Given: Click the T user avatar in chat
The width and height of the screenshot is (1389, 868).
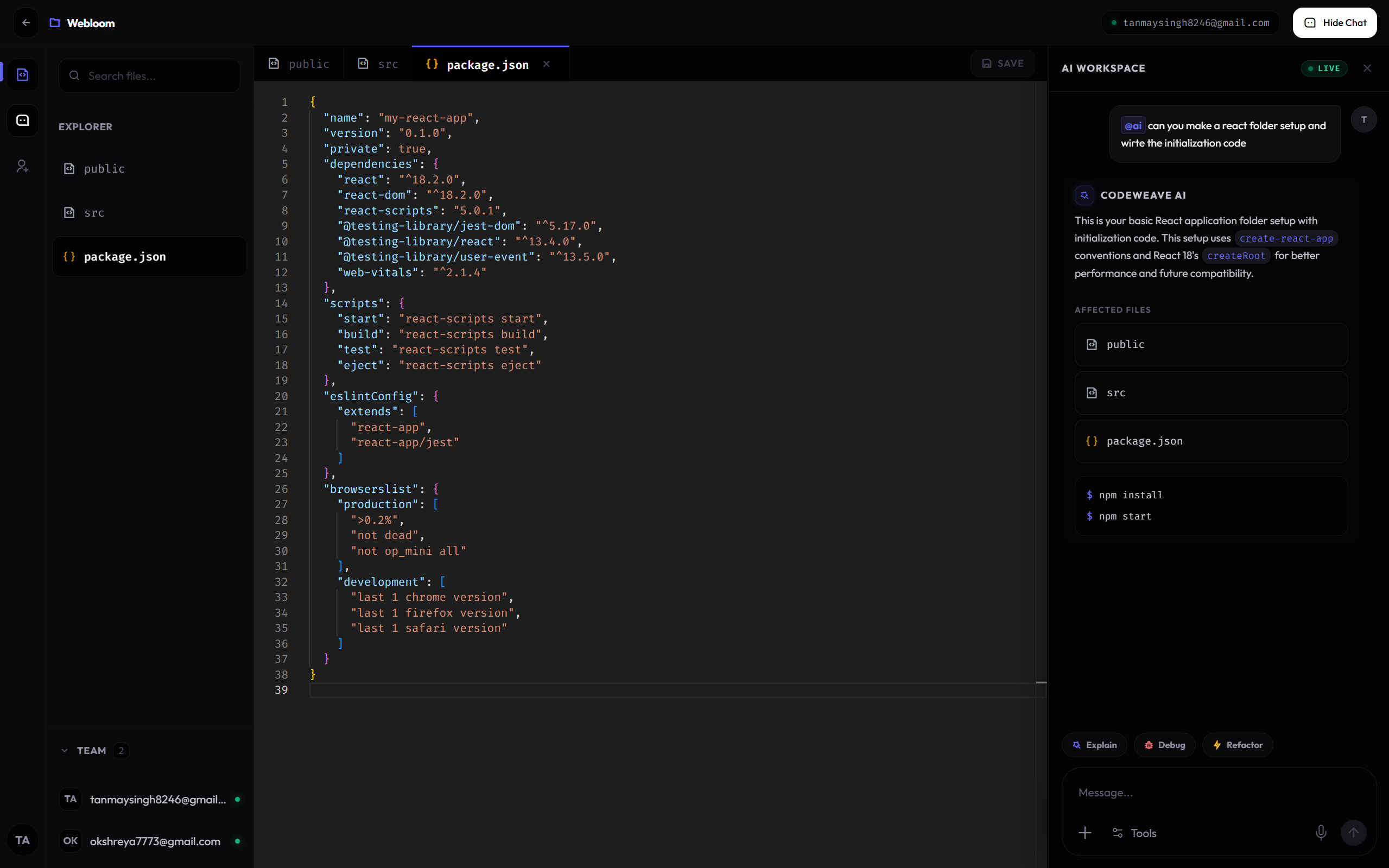Looking at the screenshot, I should pyautogui.click(x=1363, y=119).
